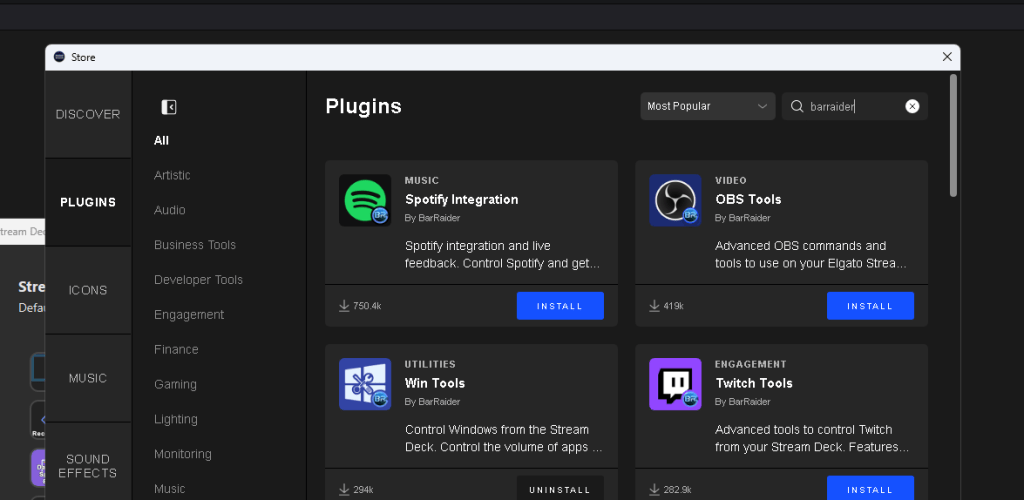Select the Monitoring category

coord(183,454)
